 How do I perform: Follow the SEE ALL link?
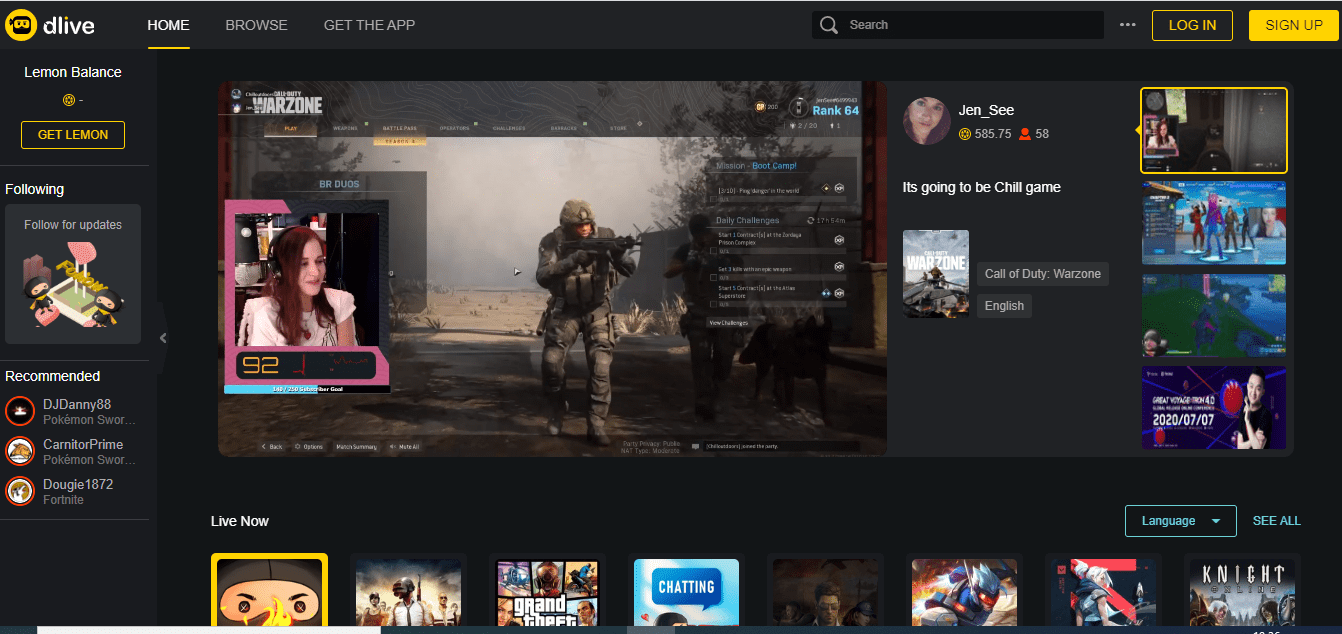point(1276,521)
